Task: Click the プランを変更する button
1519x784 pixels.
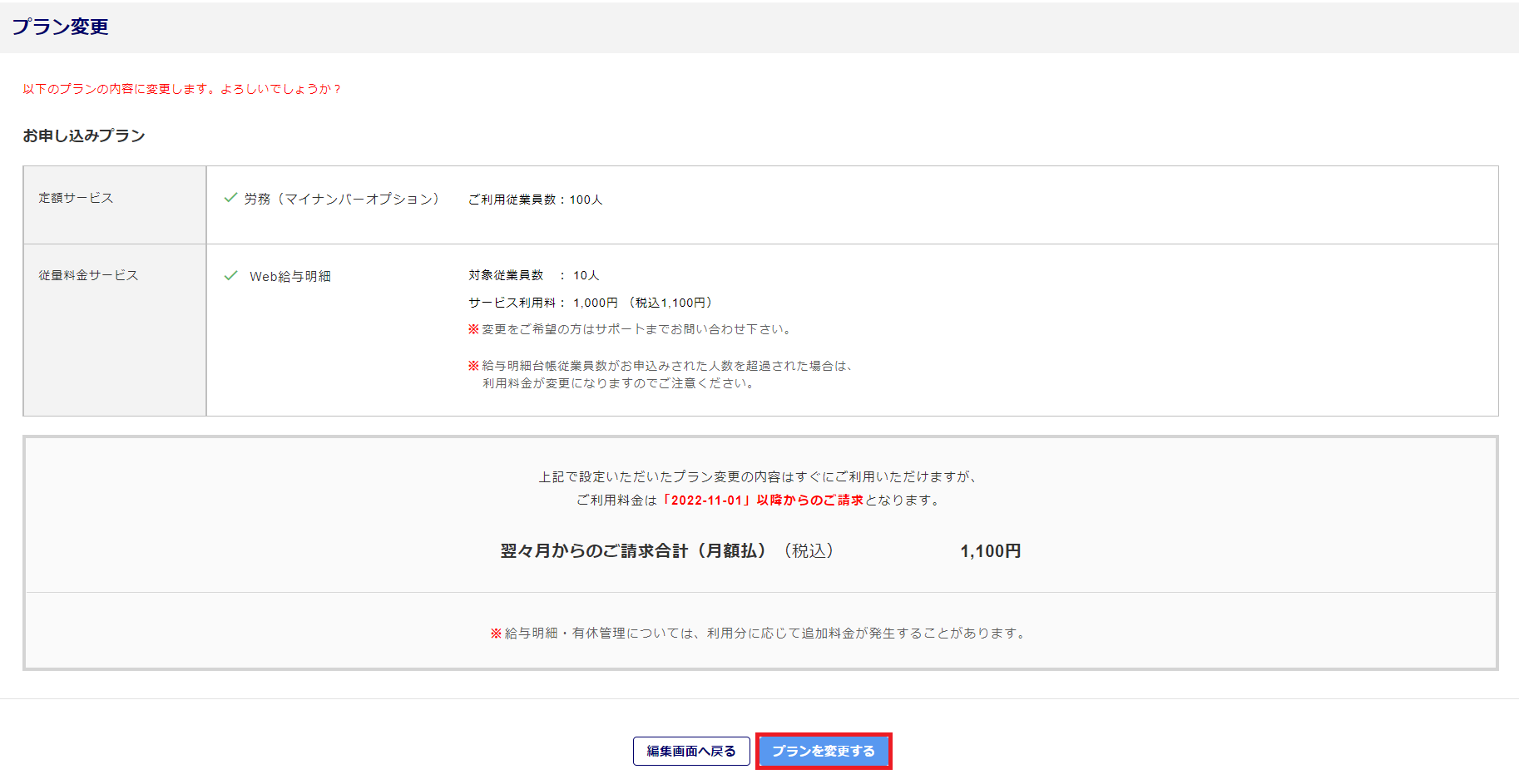Action: click(824, 751)
